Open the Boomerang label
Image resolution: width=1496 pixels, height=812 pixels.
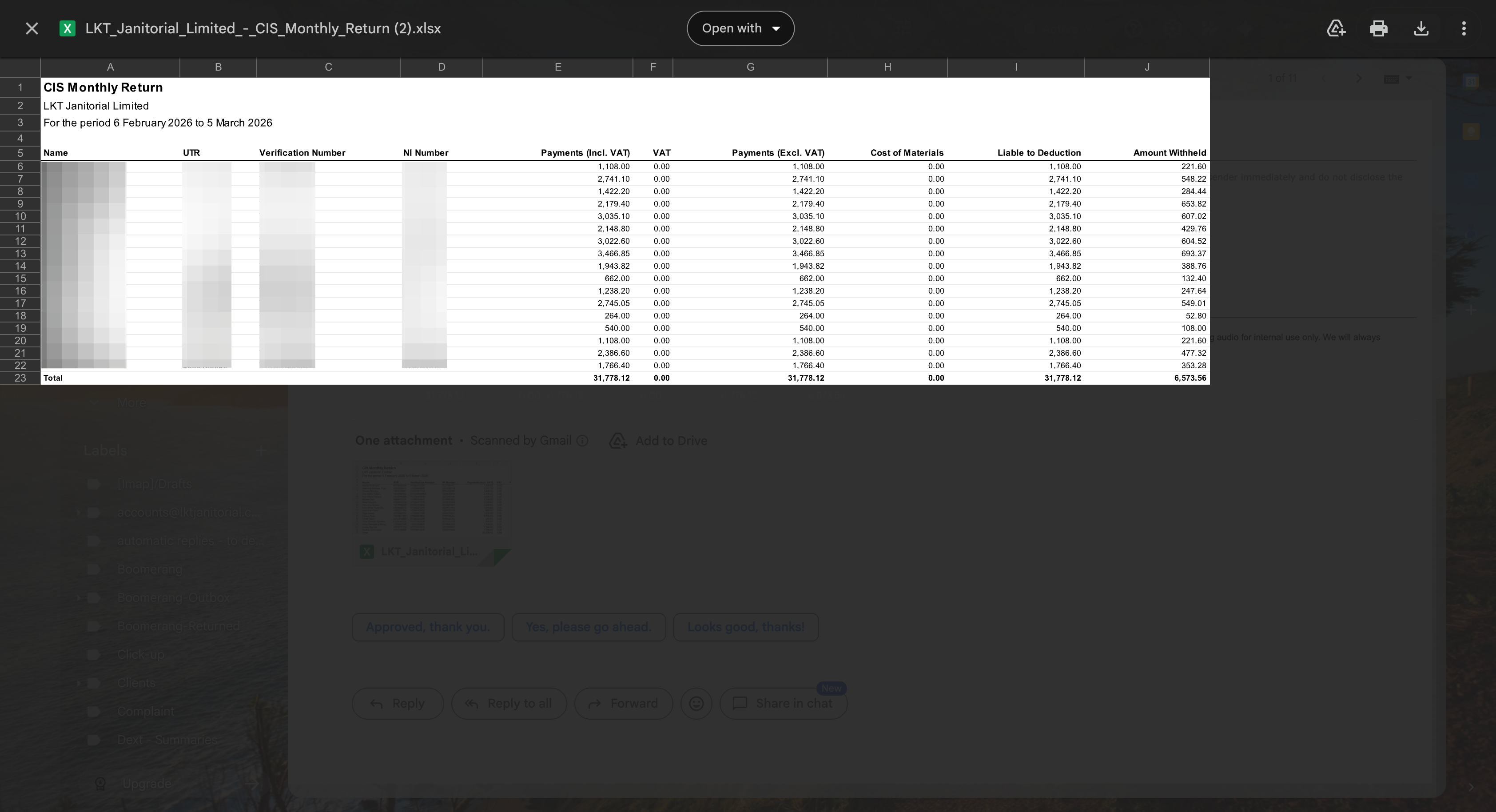(x=149, y=569)
